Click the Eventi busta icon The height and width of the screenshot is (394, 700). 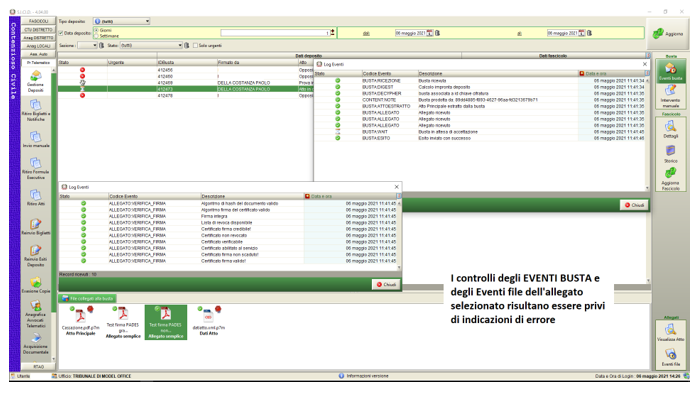coord(671,71)
